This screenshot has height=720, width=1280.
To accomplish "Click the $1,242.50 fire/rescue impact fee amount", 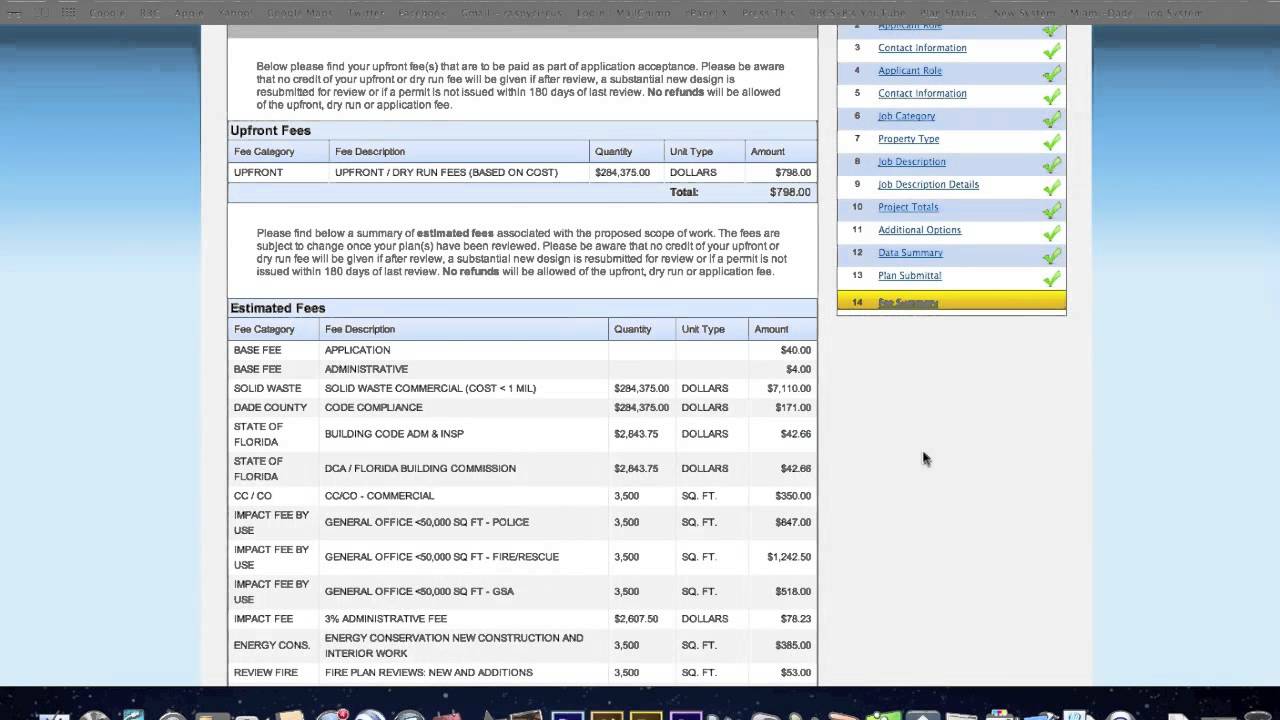I will (x=789, y=557).
